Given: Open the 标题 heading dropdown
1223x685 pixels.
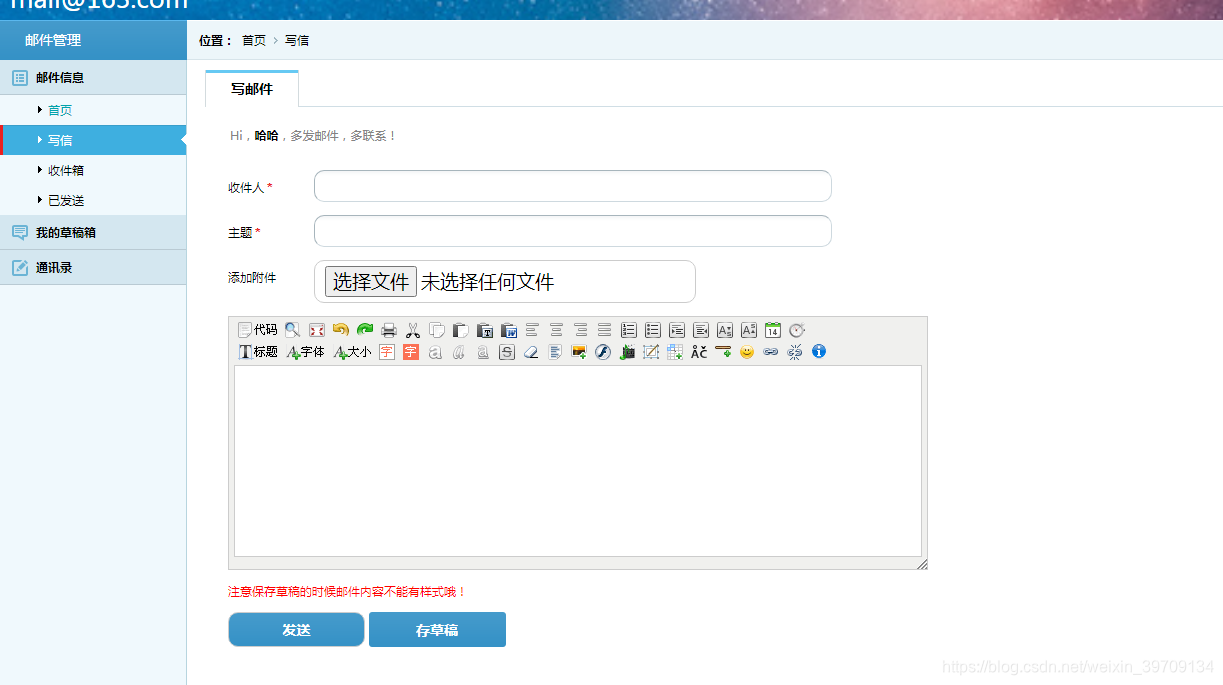Looking at the screenshot, I should click(x=257, y=351).
